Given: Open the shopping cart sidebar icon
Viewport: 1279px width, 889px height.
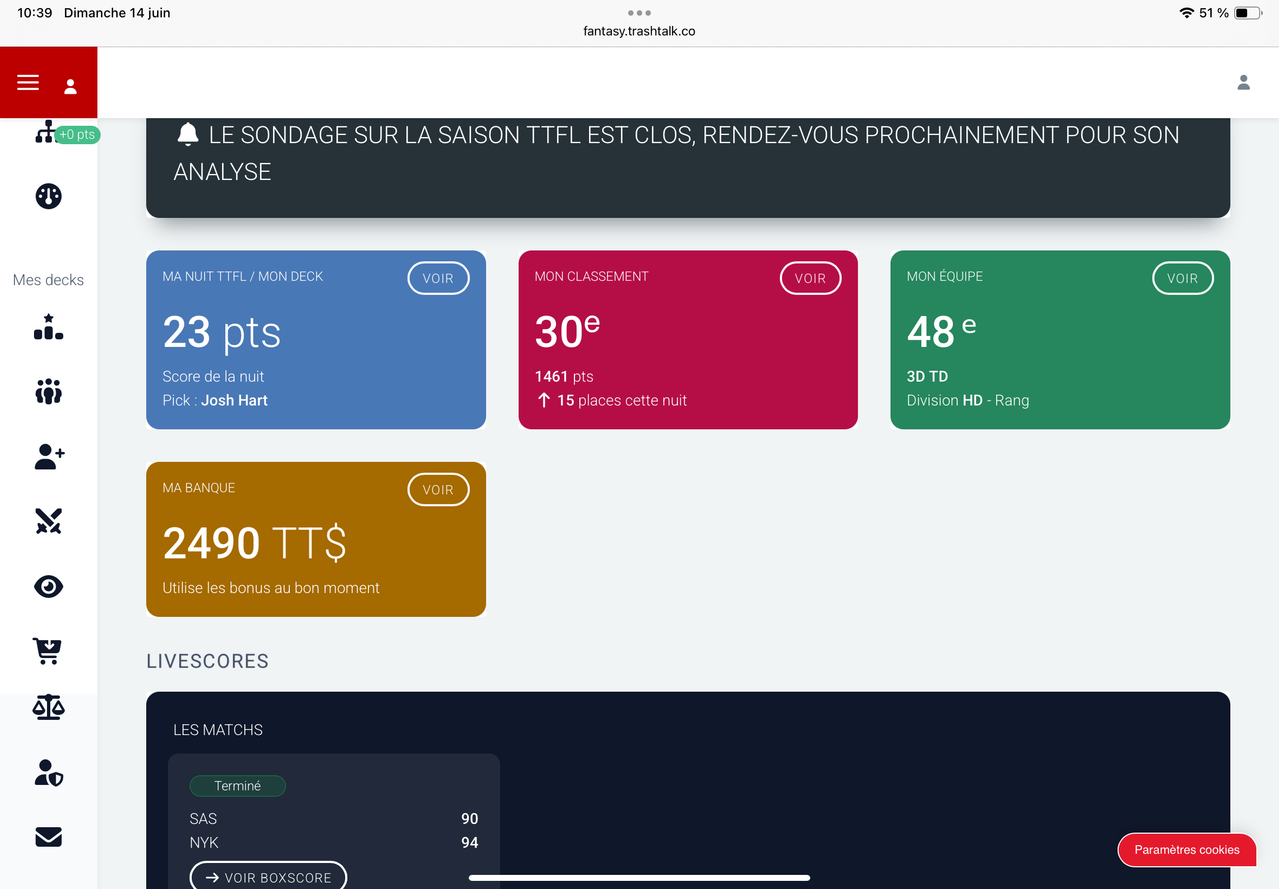Looking at the screenshot, I should [x=47, y=651].
